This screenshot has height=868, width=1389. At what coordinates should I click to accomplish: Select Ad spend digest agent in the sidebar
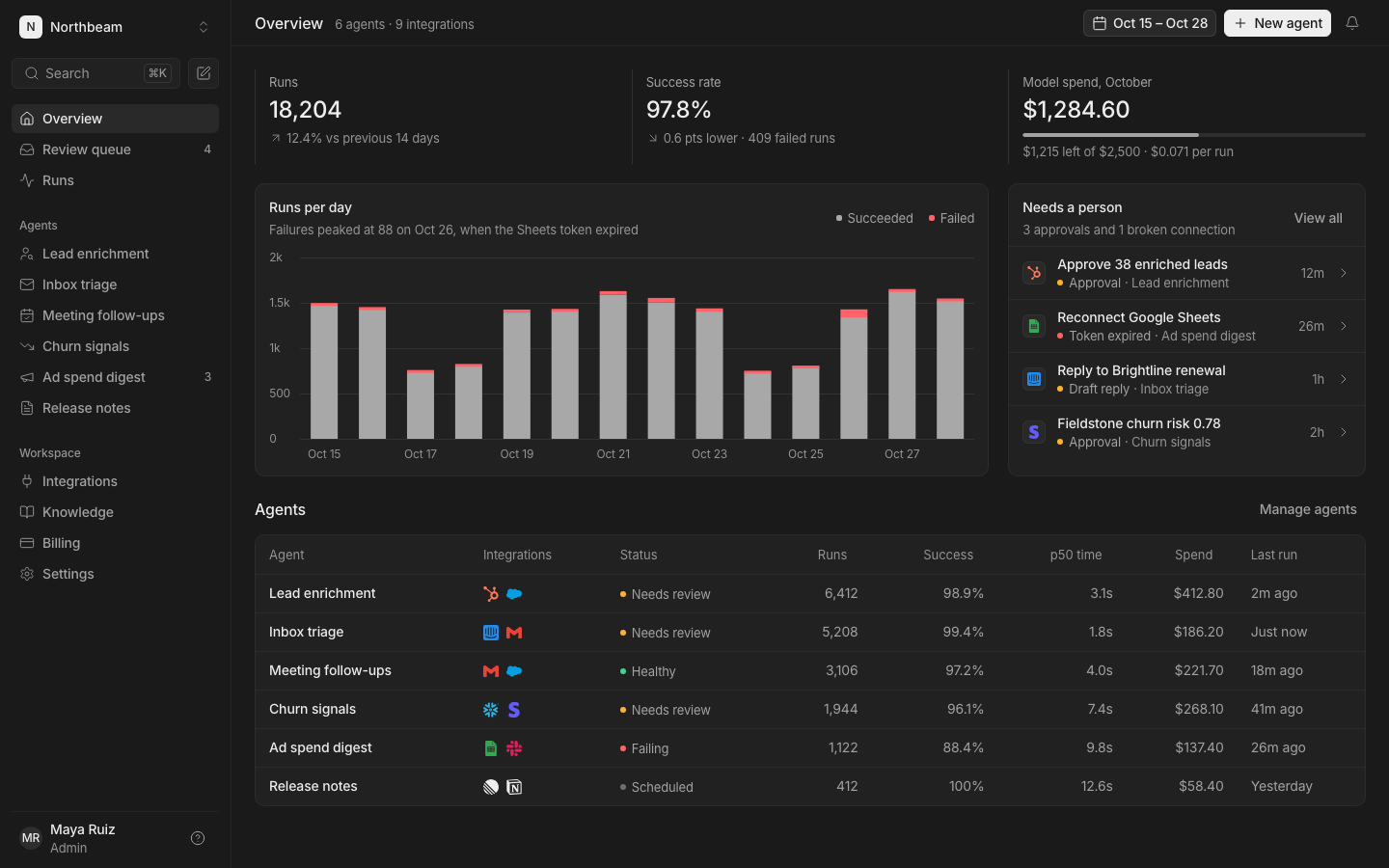[x=115, y=377]
